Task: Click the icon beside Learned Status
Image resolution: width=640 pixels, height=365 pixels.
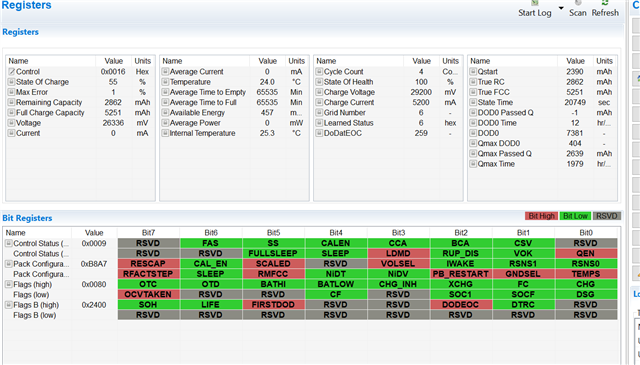Action: (319, 122)
